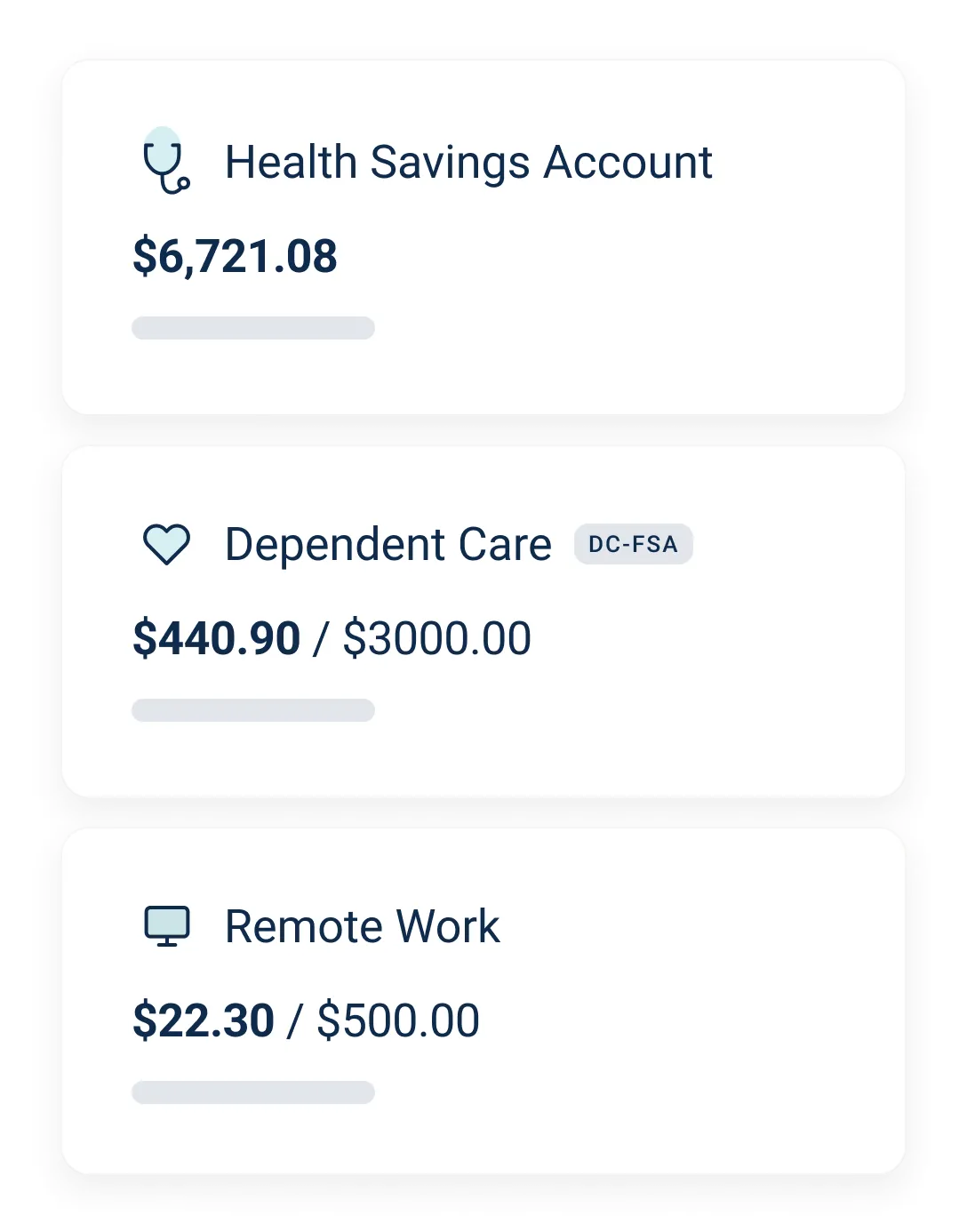Click the Dependent Care title text
Screen dimensions: 967x1232
tap(388, 544)
